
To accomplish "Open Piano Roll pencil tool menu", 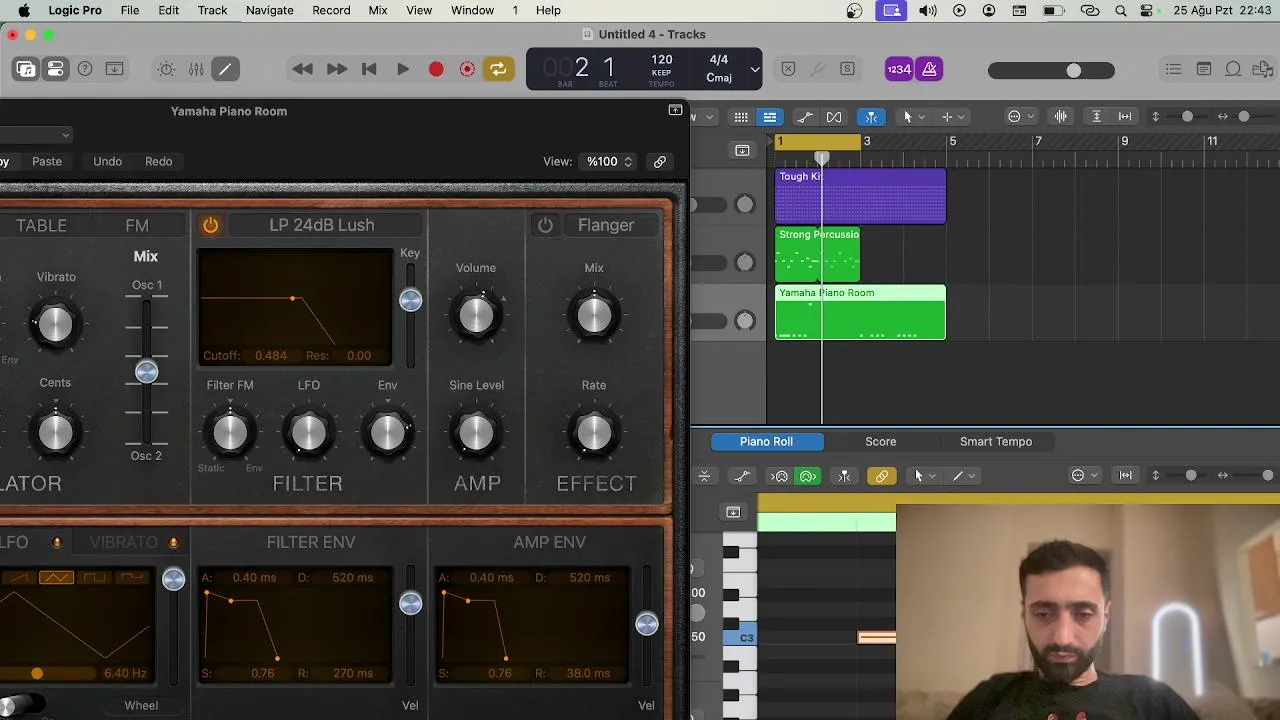I will 964,476.
